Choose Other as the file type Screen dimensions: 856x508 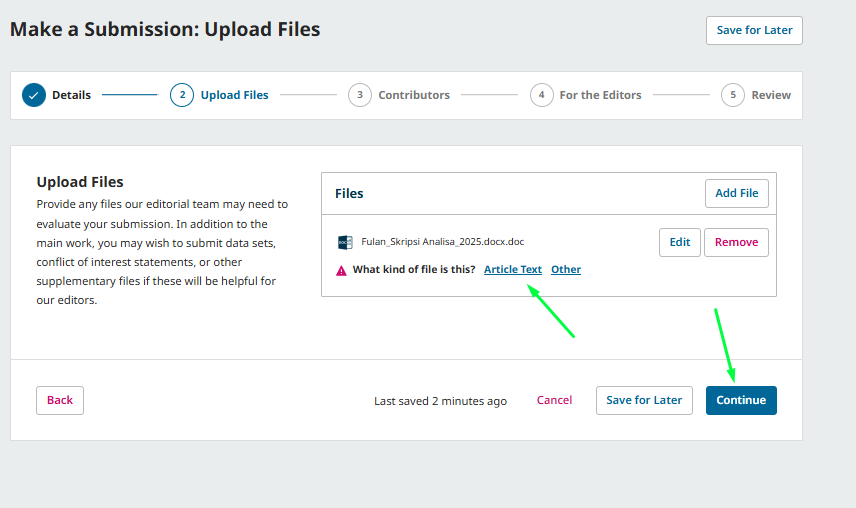(566, 270)
